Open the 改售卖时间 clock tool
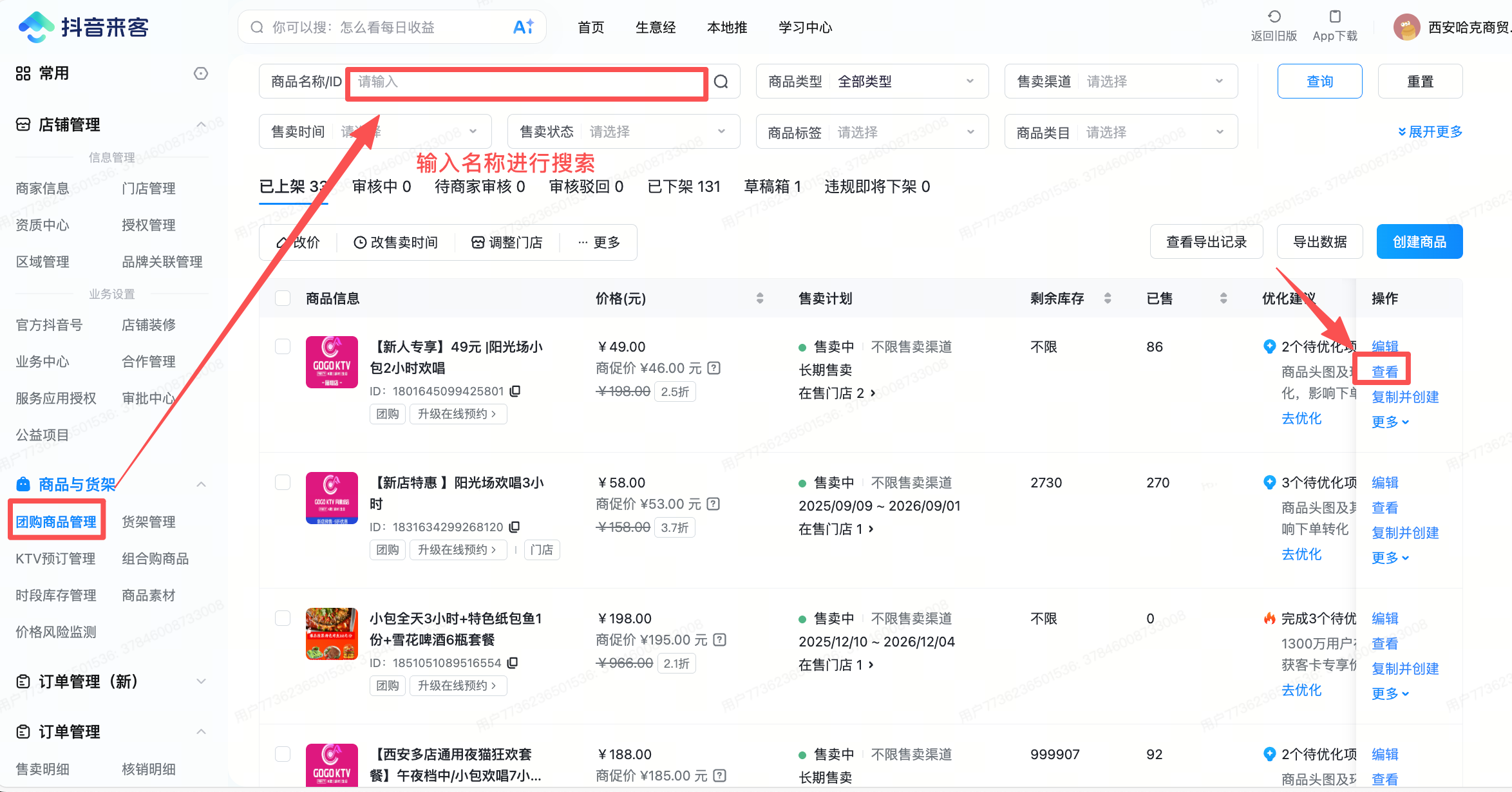 click(x=396, y=242)
